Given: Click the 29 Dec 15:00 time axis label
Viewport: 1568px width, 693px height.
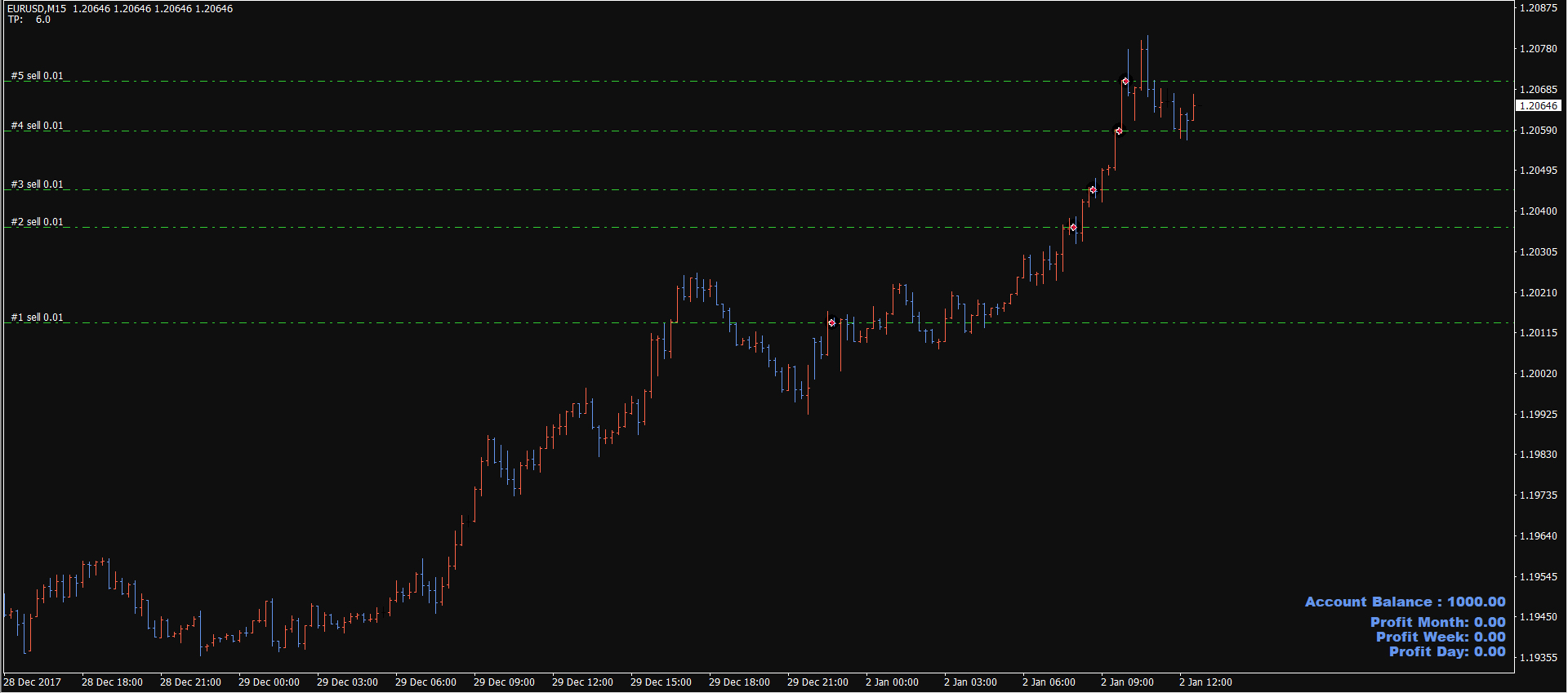Looking at the screenshot, I should [661, 682].
